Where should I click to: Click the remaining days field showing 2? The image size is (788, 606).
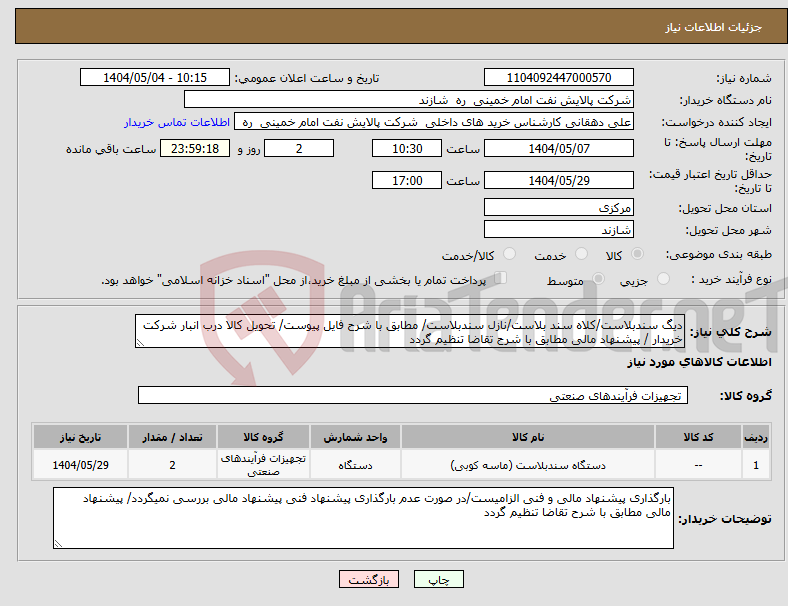(299, 148)
